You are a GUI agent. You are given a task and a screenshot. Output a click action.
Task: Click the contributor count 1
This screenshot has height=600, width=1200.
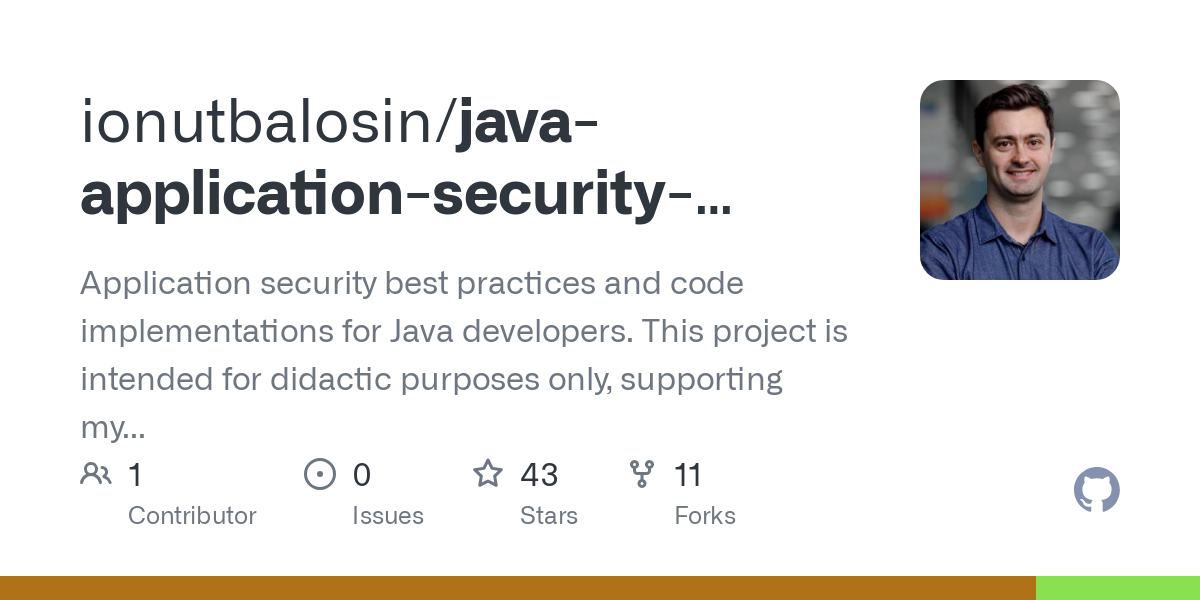click(135, 474)
